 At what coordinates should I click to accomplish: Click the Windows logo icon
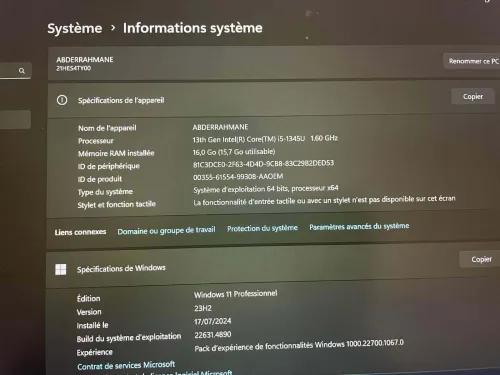(x=61, y=269)
